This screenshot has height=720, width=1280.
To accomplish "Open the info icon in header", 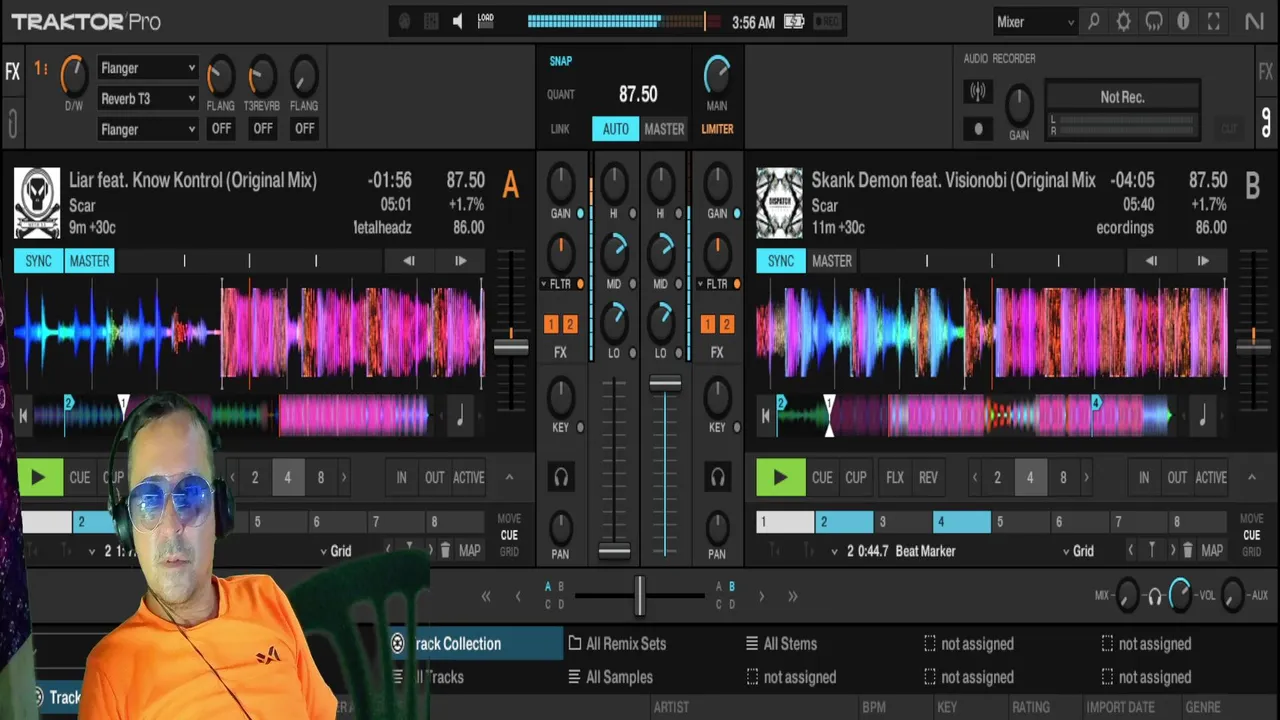I will tap(1184, 21).
